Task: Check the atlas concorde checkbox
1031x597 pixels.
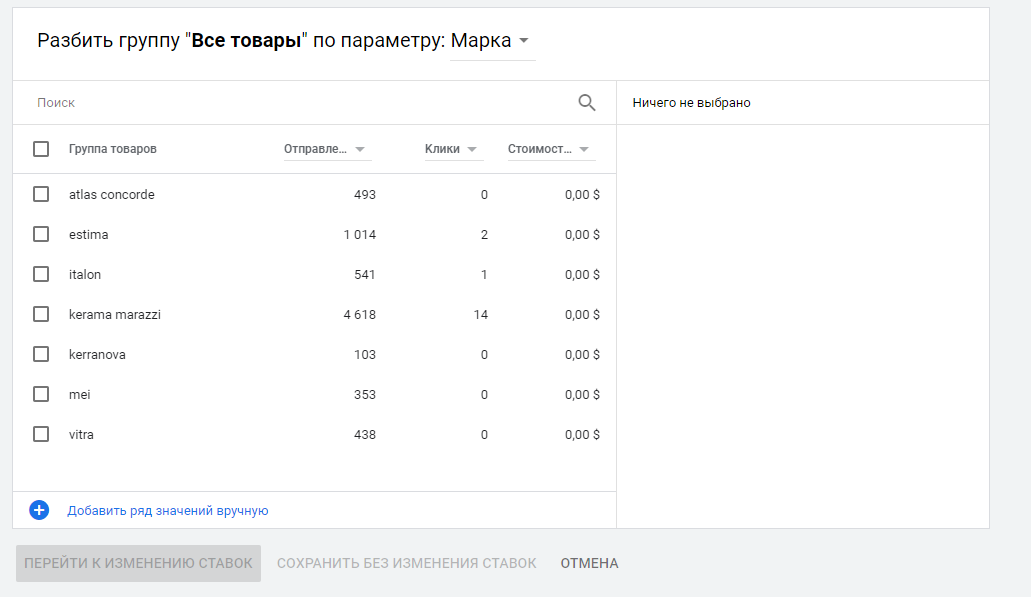Action: (41, 194)
